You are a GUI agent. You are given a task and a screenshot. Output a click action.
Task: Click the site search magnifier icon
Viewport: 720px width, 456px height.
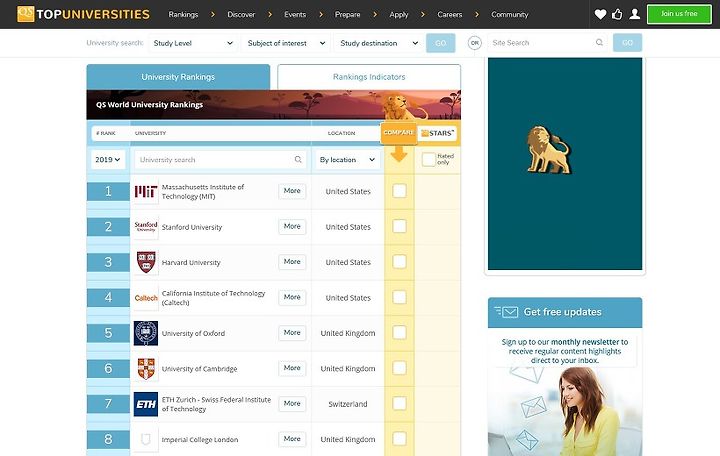(x=599, y=43)
